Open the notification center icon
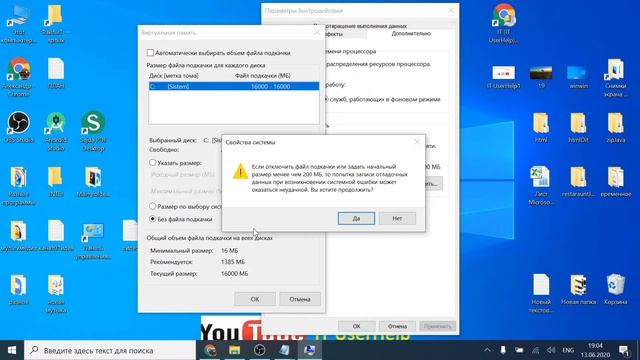The height and width of the screenshot is (360, 640). pos(624,350)
